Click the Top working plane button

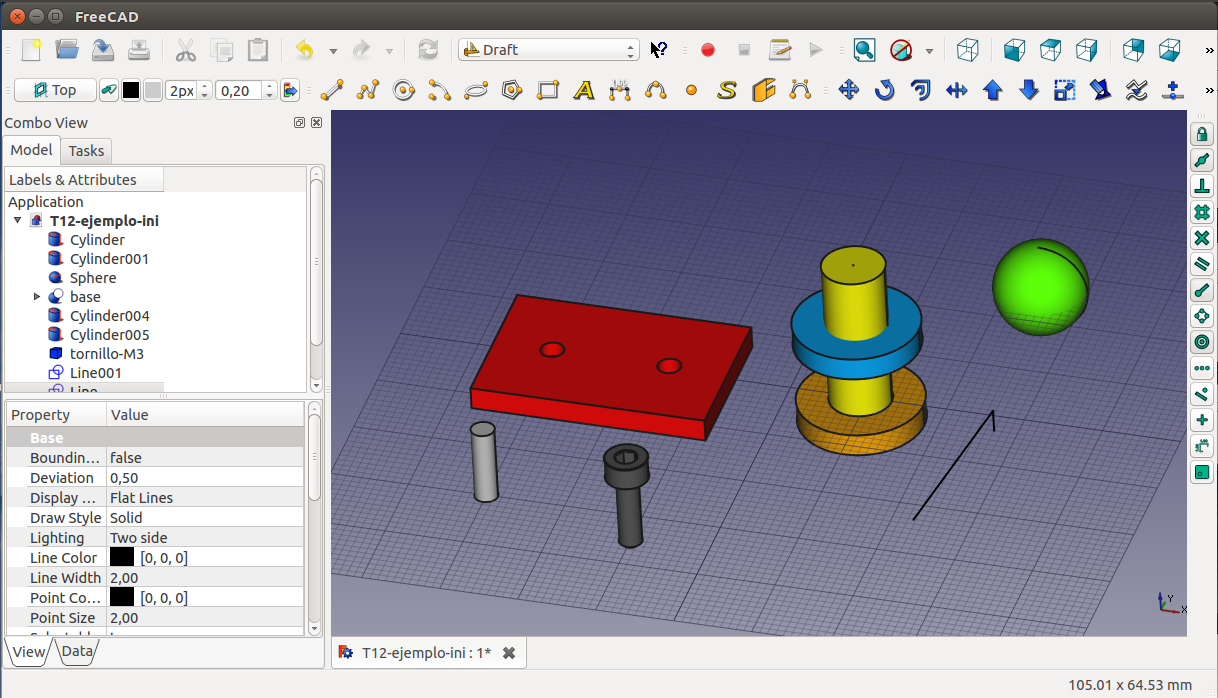[x=55, y=90]
